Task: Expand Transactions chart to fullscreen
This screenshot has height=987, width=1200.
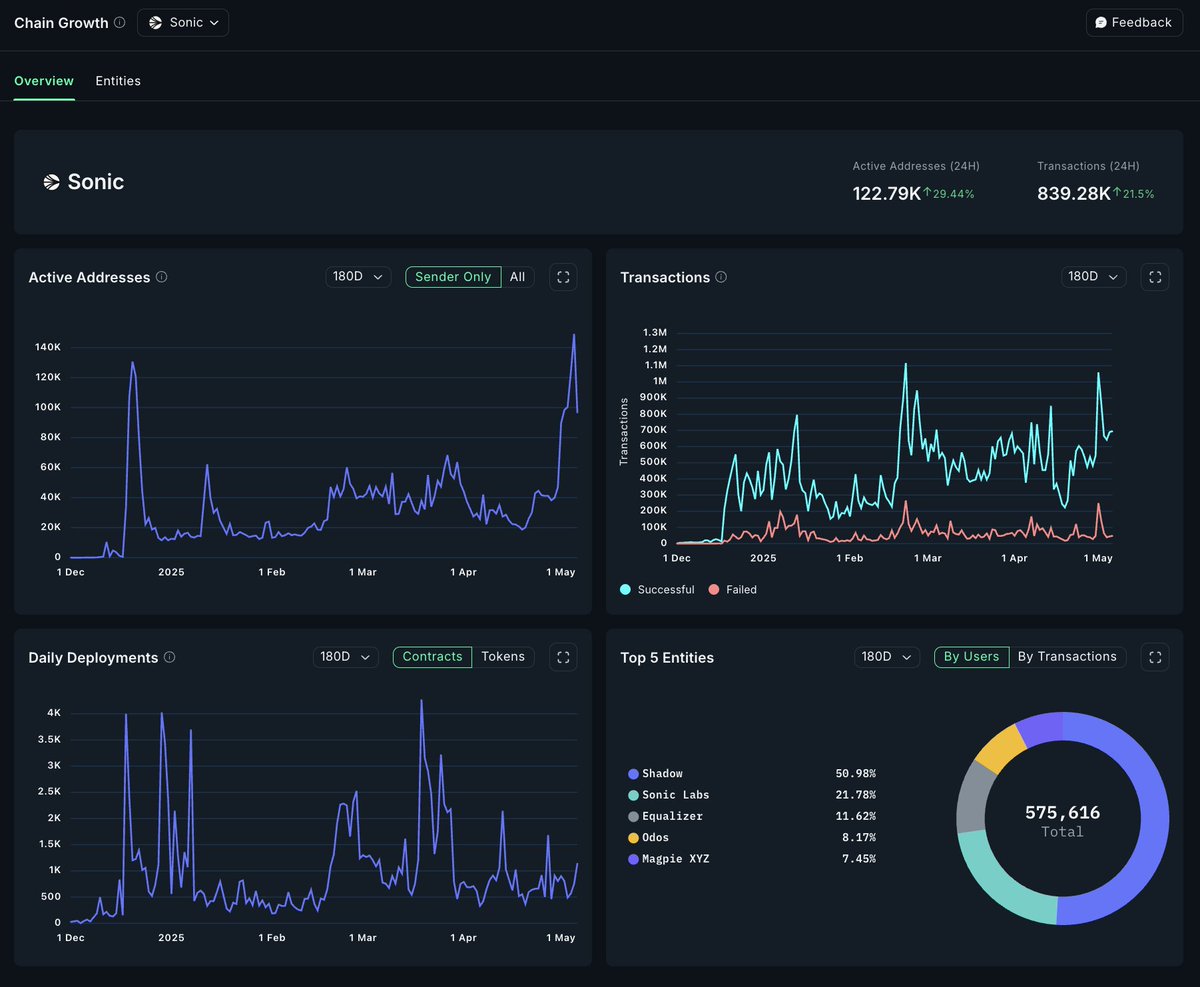Action: point(1155,277)
